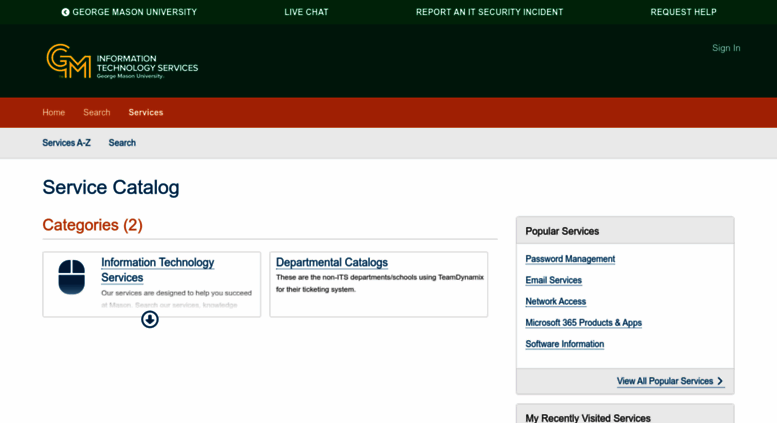Click Report an IT Security Incident
Image resolution: width=777 pixels, height=423 pixels.
point(489,12)
